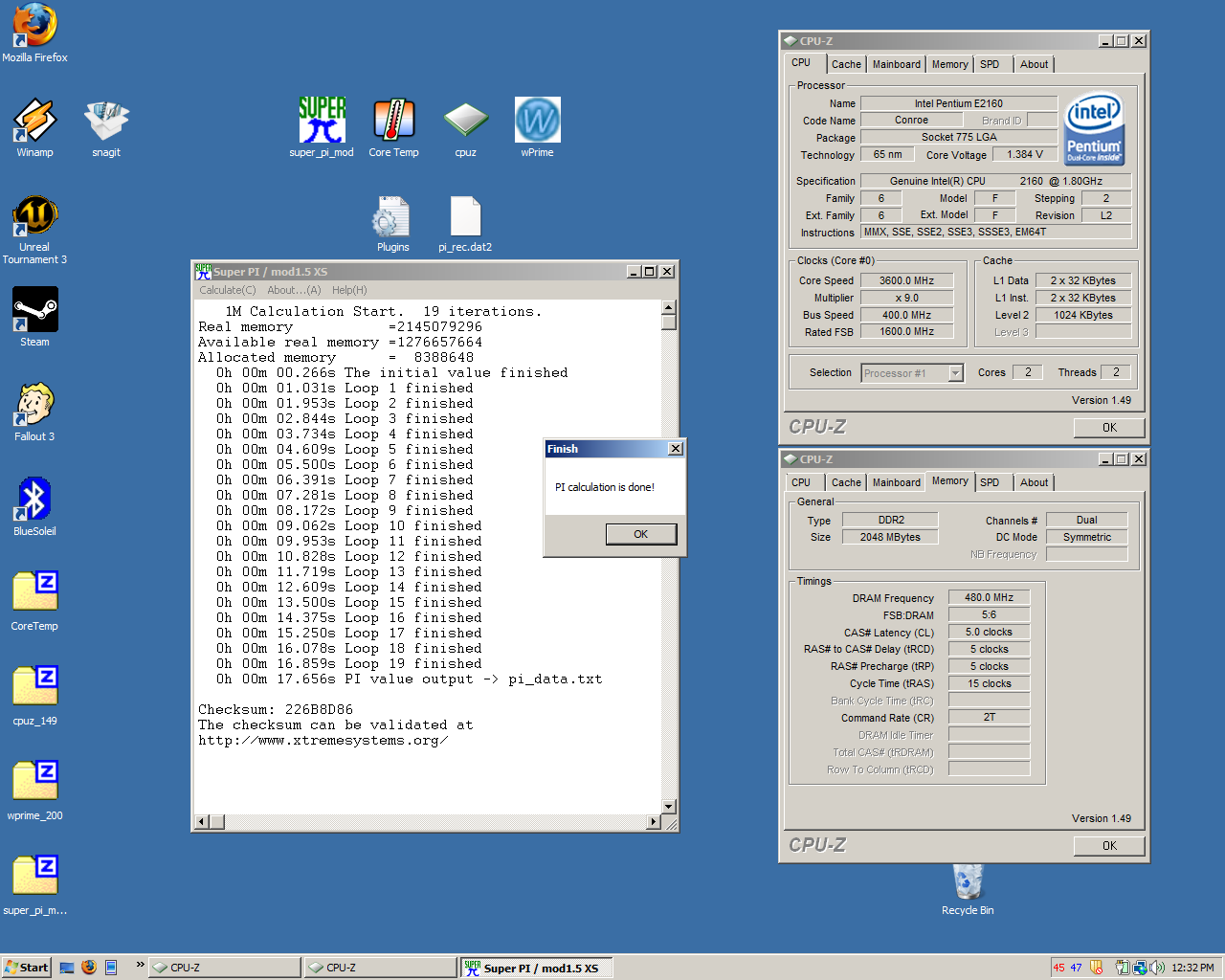Viewport: 1225px width, 980px height.
Task: Click the DRAM Frequency 480.0 MHz value
Action: tap(989, 597)
